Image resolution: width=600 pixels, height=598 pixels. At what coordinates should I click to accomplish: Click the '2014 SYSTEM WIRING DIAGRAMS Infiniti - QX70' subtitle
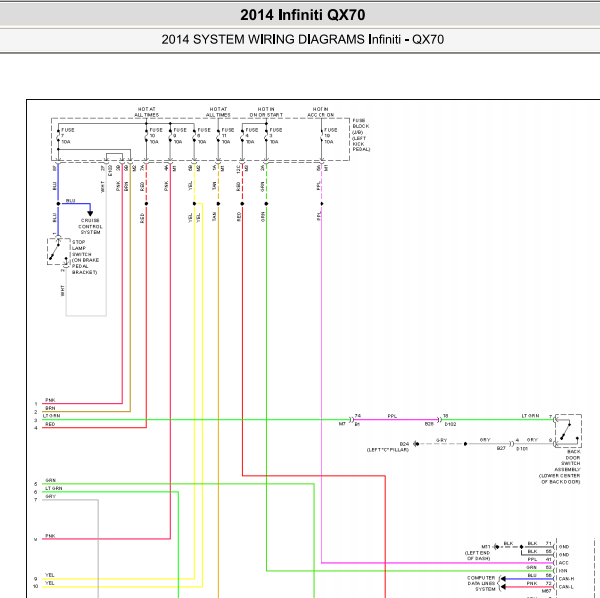pyautogui.click(x=302, y=39)
